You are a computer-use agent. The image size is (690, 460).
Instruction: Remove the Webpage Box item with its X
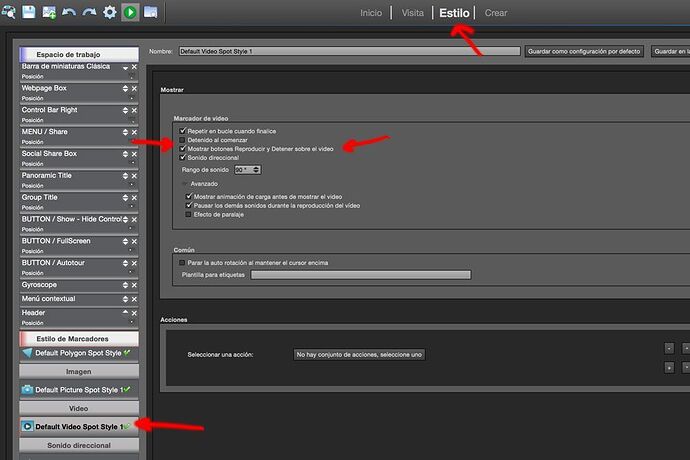(134, 89)
